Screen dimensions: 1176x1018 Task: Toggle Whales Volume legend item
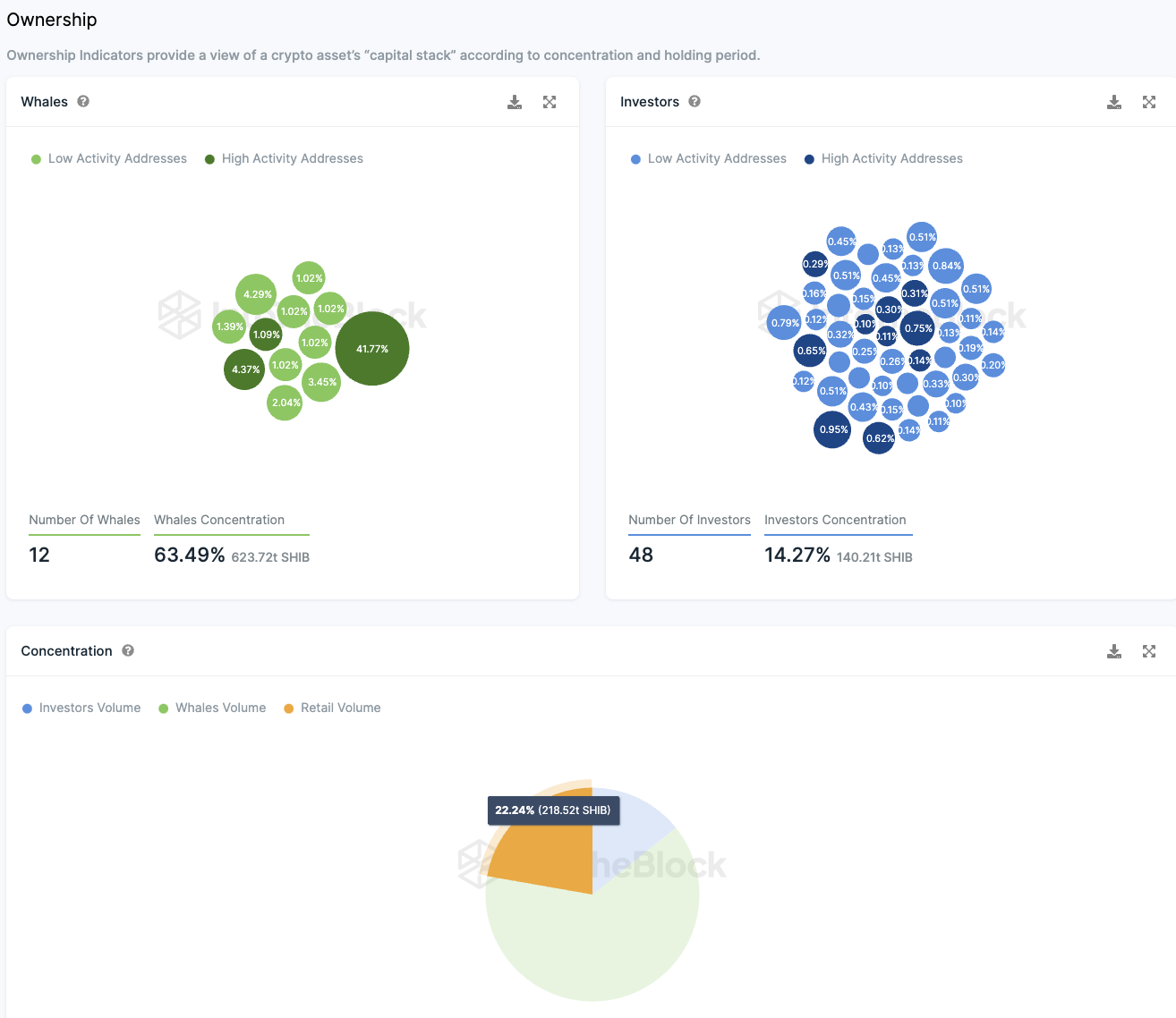tap(212, 708)
